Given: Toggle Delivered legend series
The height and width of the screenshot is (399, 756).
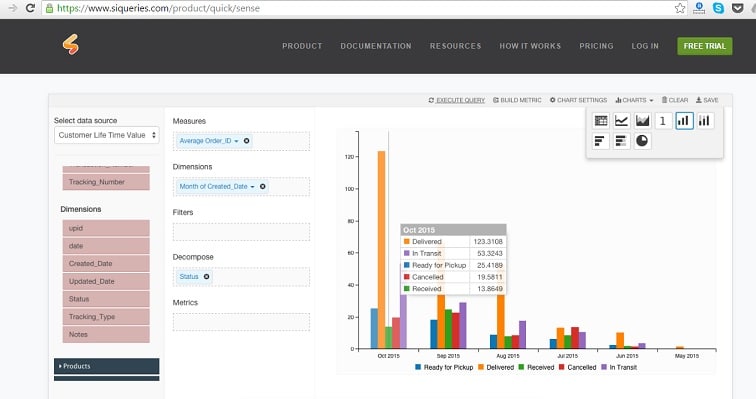Looking at the screenshot, I should coord(496,367).
